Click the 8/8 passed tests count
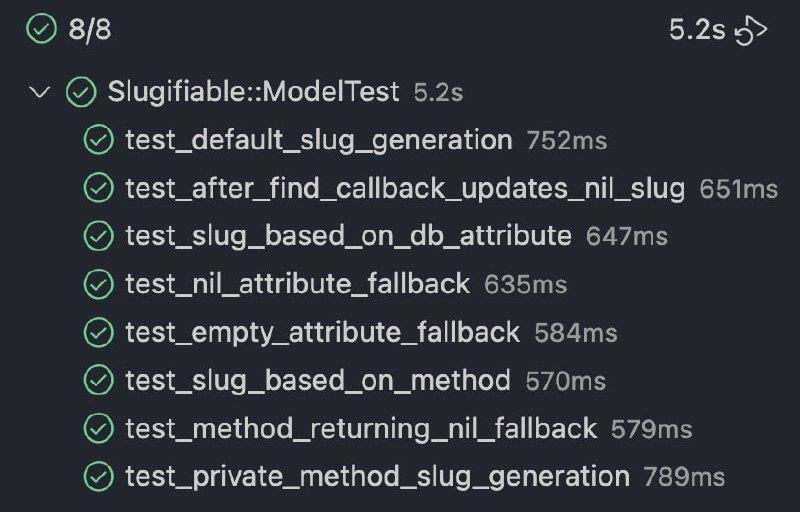 (x=89, y=31)
